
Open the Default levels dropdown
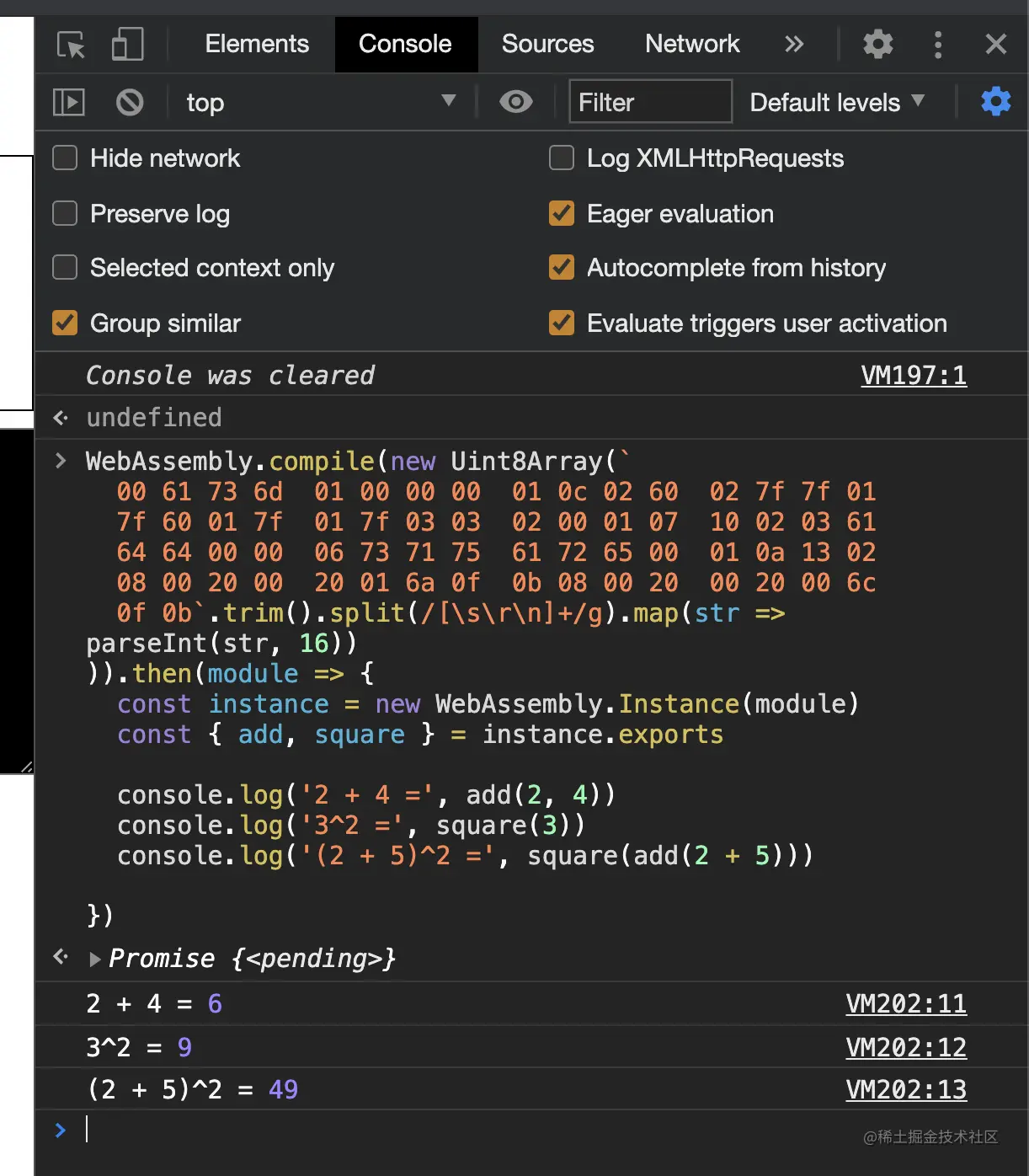836,101
